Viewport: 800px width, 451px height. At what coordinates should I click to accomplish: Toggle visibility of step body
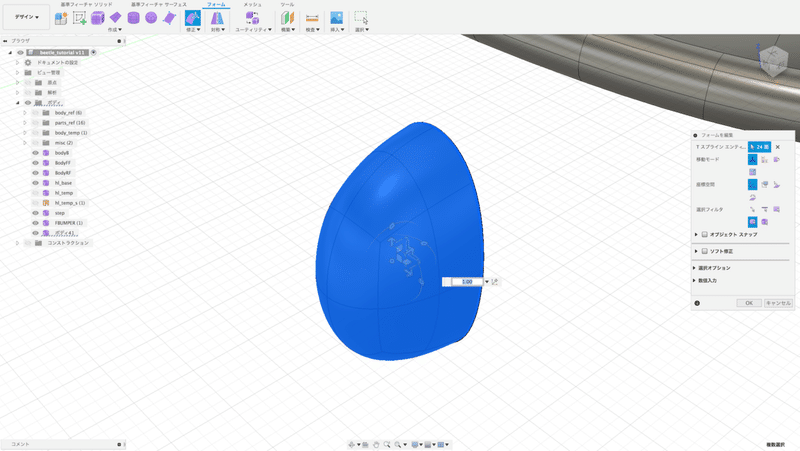[35, 213]
